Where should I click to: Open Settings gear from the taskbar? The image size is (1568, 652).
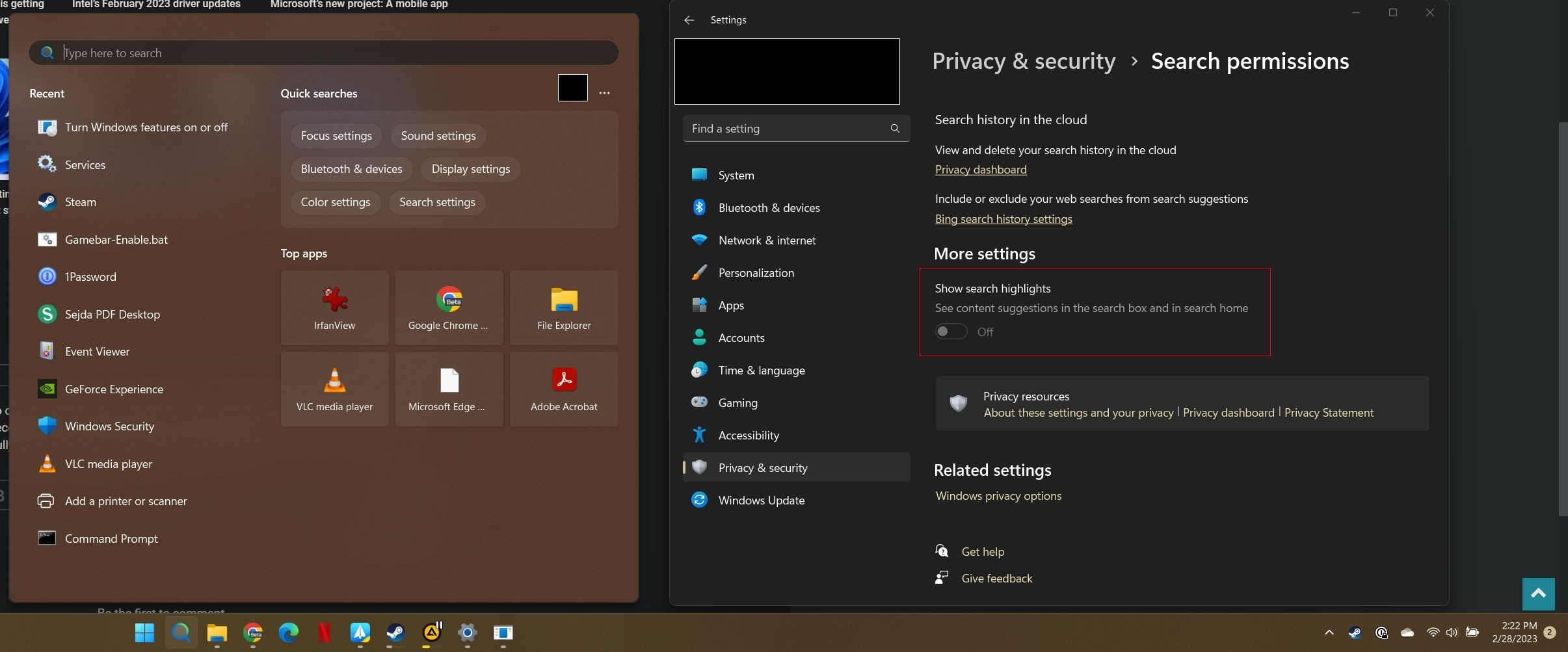[468, 633]
